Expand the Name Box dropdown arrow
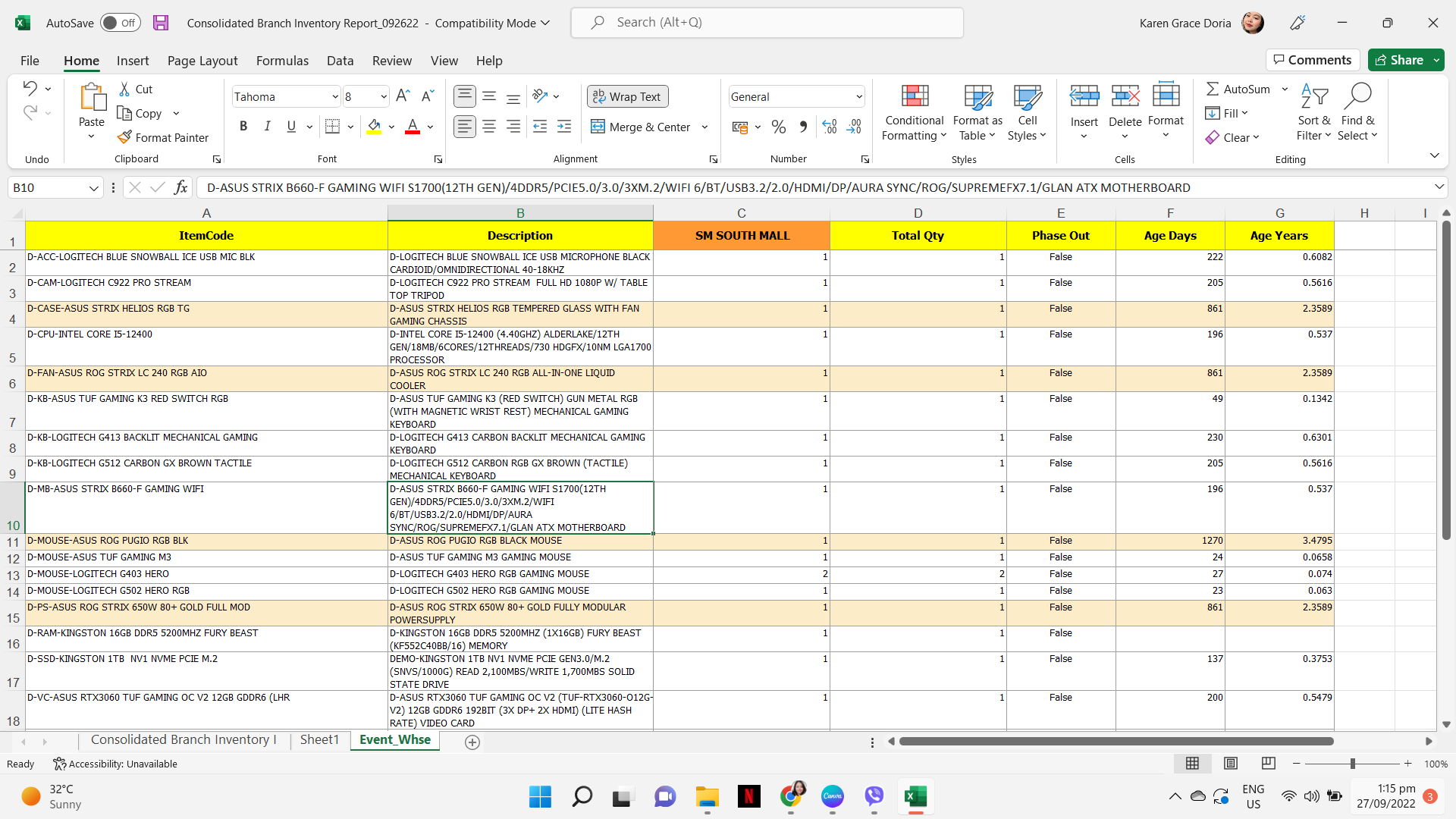 pyautogui.click(x=93, y=187)
